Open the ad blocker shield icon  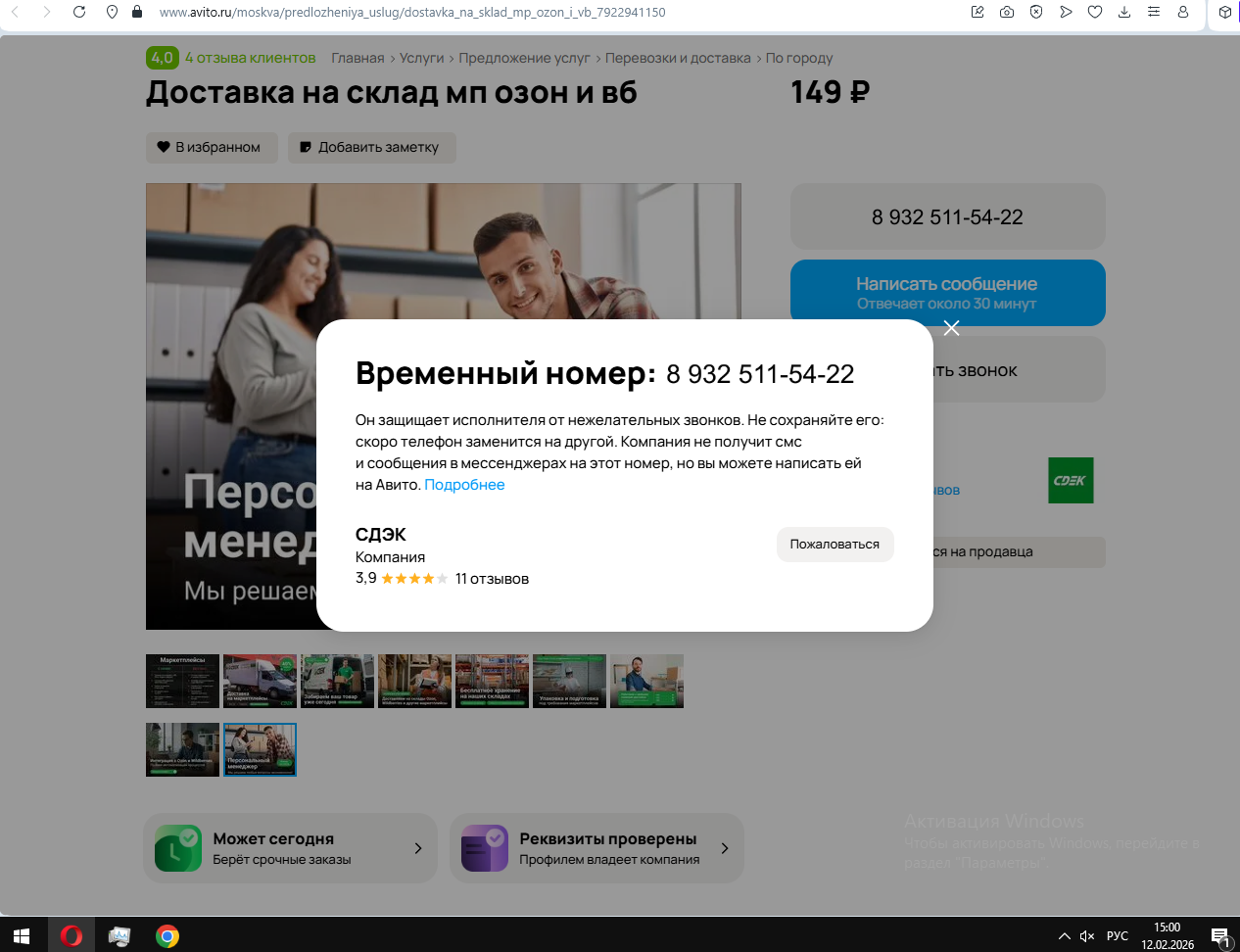(1036, 12)
